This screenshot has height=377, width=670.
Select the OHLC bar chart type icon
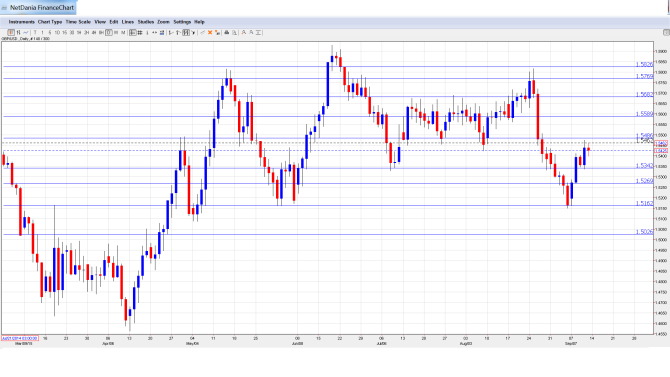pos(18,32)
